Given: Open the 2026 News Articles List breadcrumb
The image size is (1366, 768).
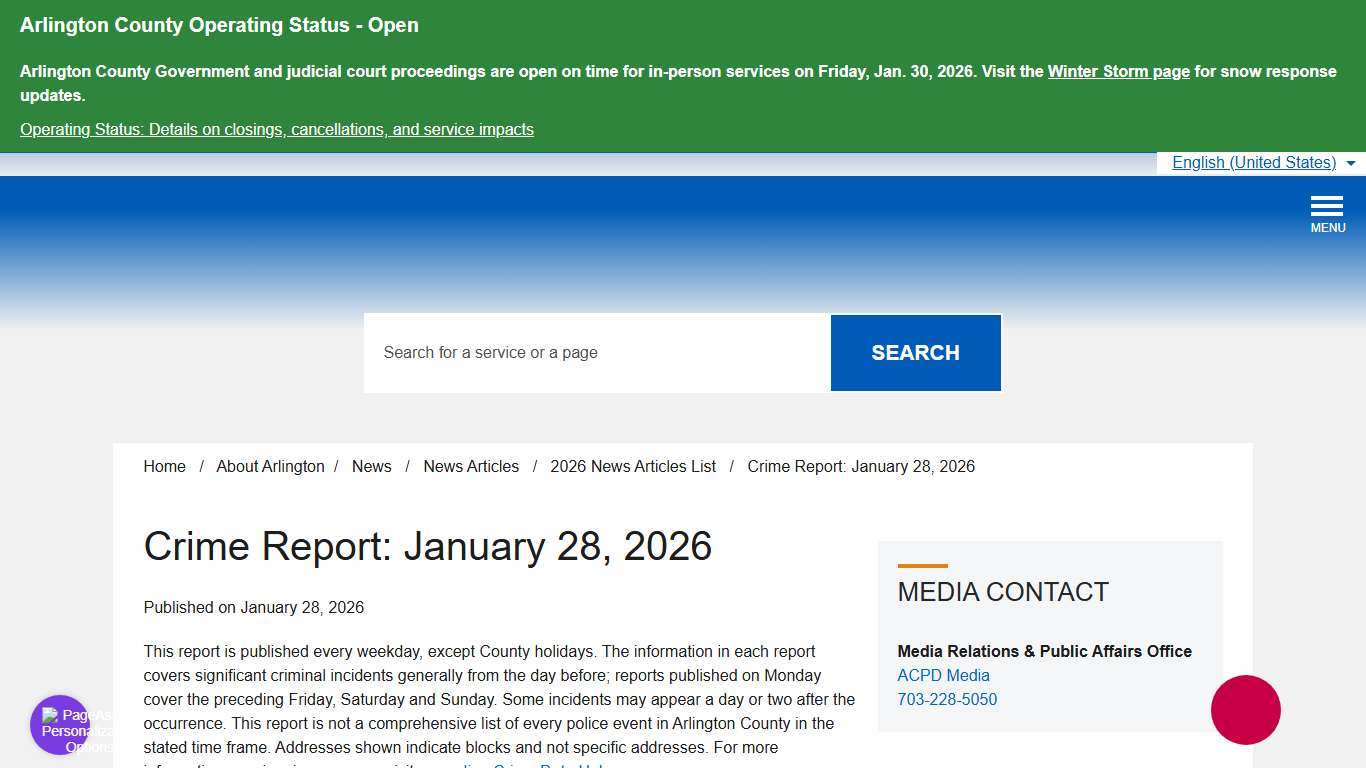Looking at the screenshot, I should pyautogui.click(x=633, y=466).
